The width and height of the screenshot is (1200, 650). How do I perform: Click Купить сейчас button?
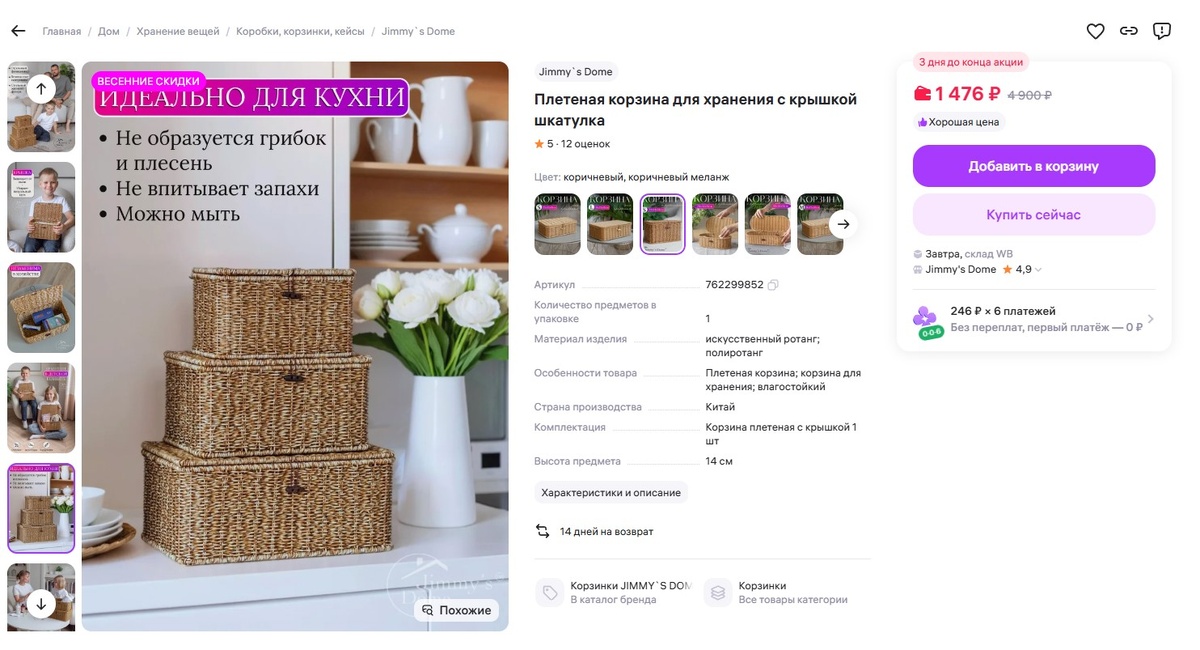click(1034, 215)
